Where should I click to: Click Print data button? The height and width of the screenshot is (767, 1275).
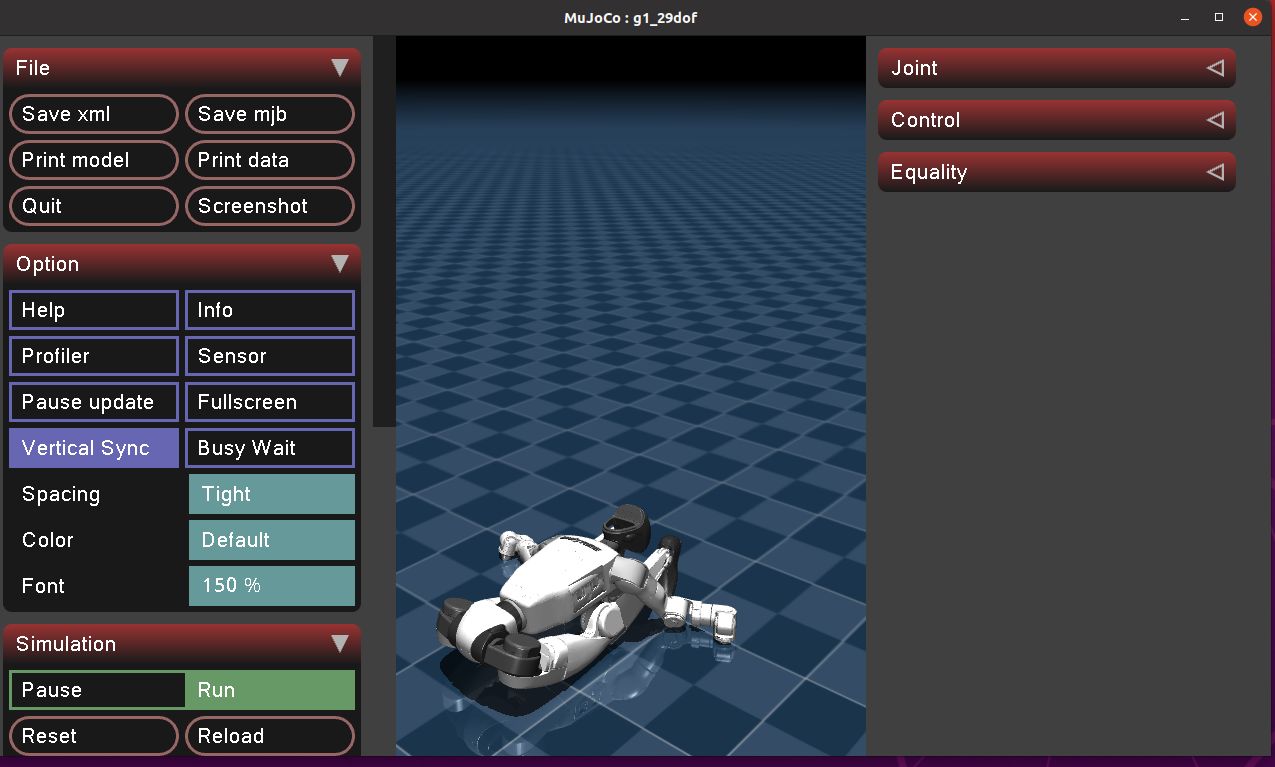[270, 160]
